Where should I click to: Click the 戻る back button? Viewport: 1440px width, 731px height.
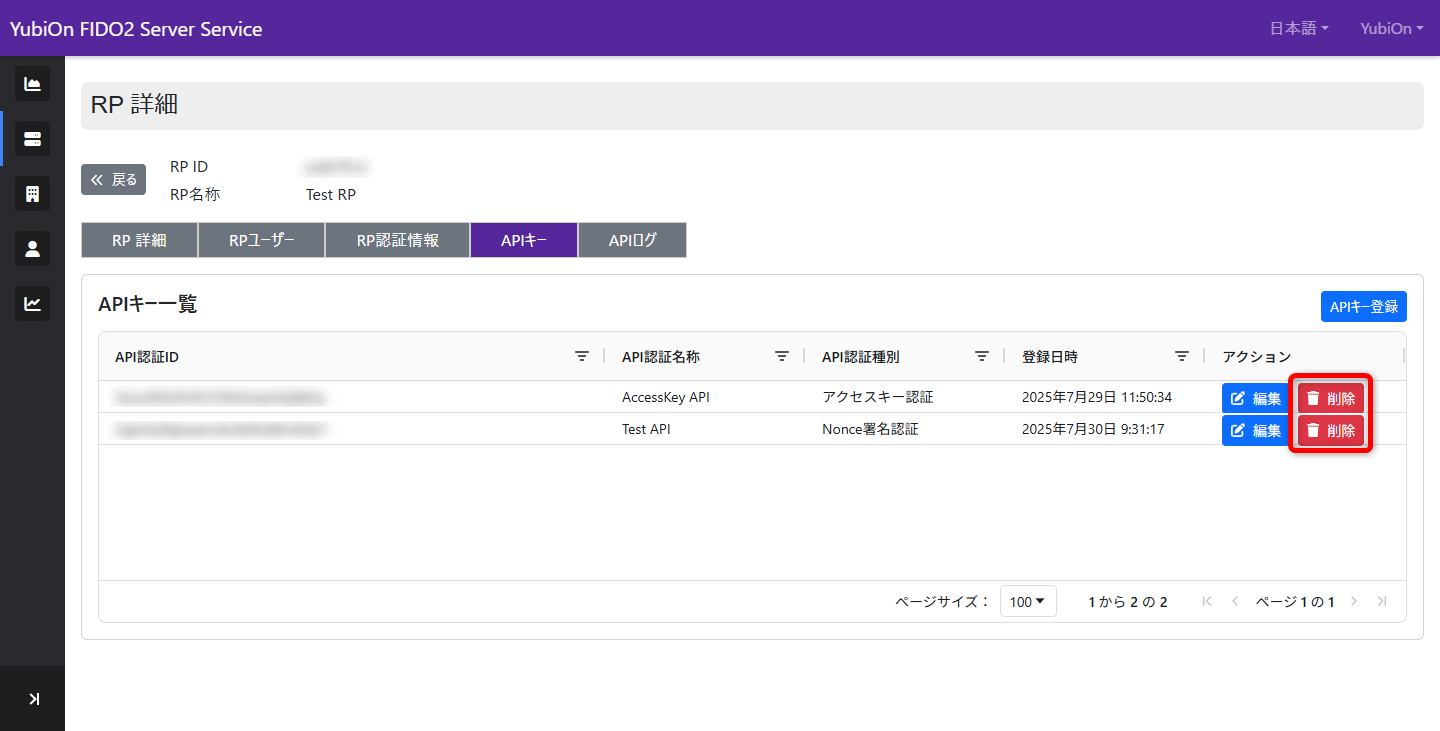(x=113, y=180)
